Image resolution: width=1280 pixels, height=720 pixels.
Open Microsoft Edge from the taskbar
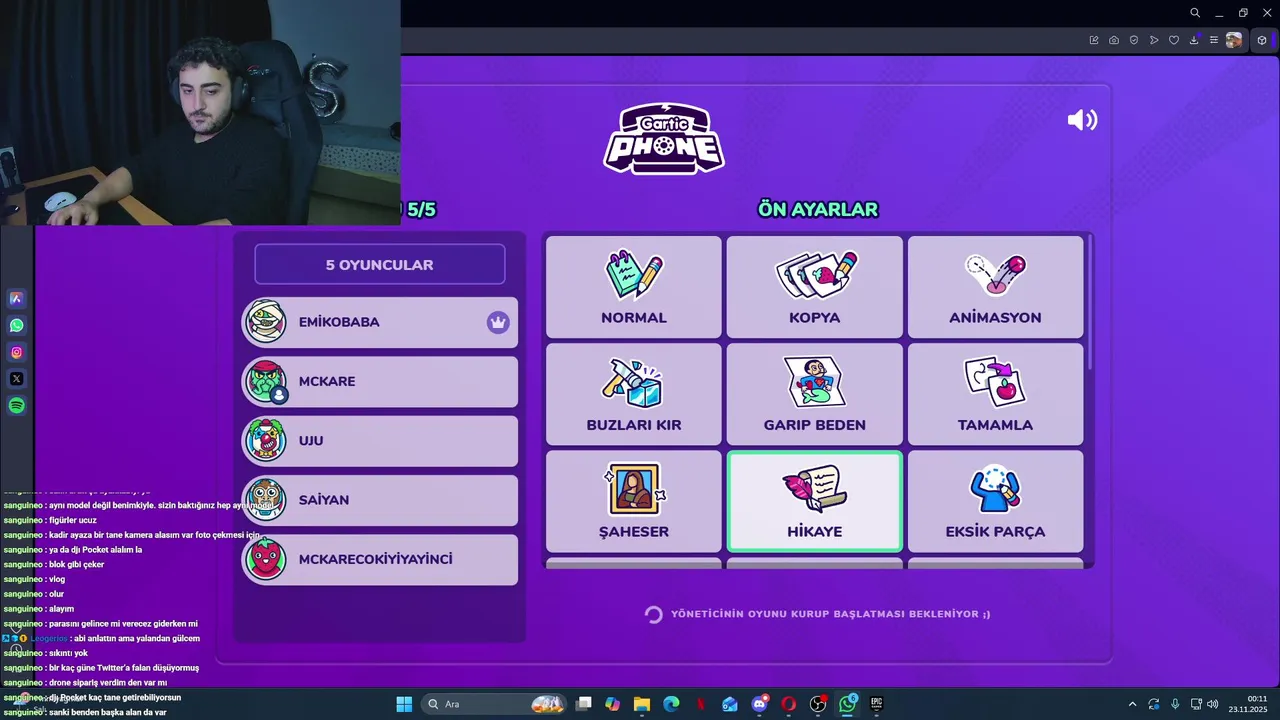click(671, 704)
